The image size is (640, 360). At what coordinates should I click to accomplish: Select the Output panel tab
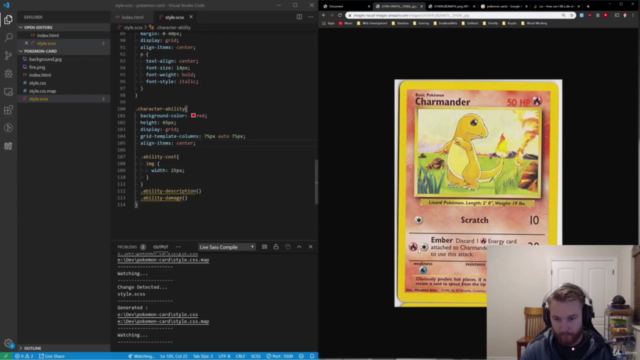coord(160,247)
